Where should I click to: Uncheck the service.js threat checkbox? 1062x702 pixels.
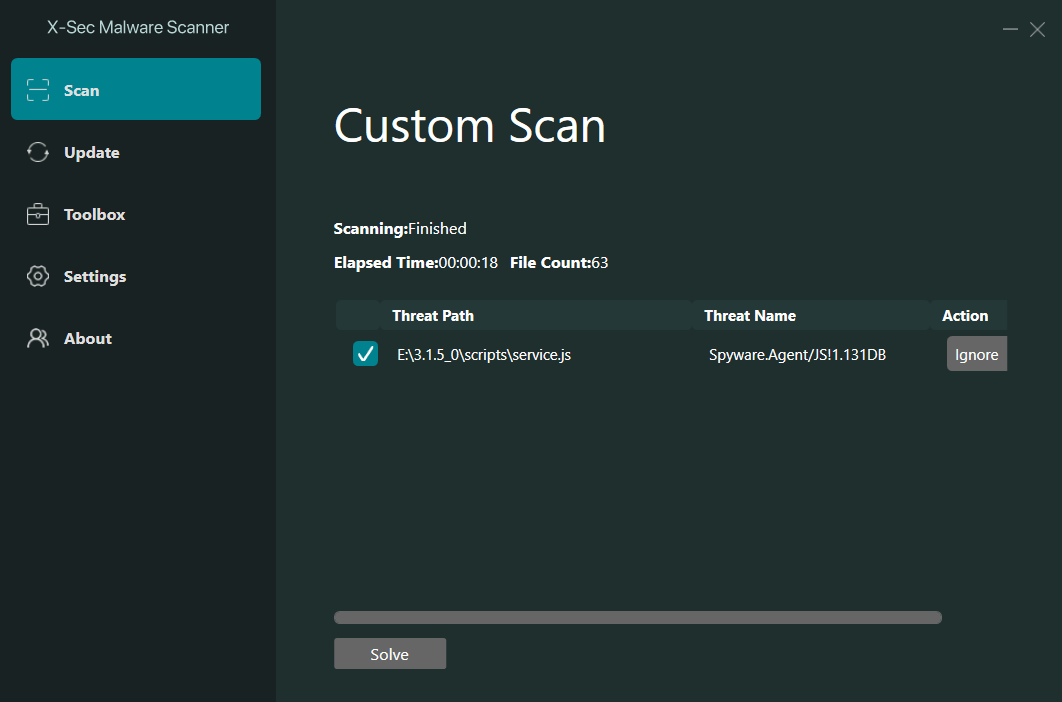click(x=365, y=354)
